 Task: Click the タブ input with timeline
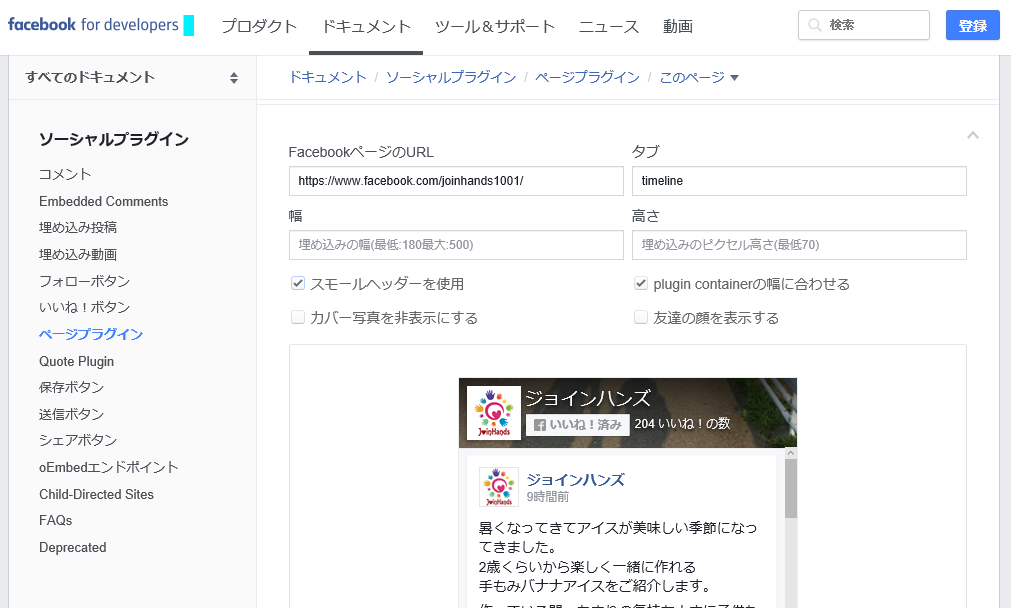[800, 181]
